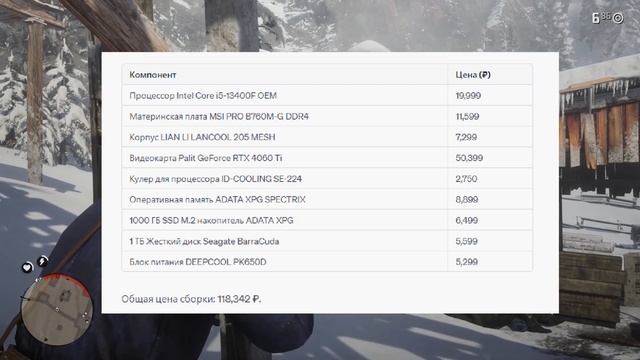This screenshot has width=640, height=360.
Task: Select the "Материнская плата MSI PRO B760M-G DDR4" row
Action: click(327, 116)
